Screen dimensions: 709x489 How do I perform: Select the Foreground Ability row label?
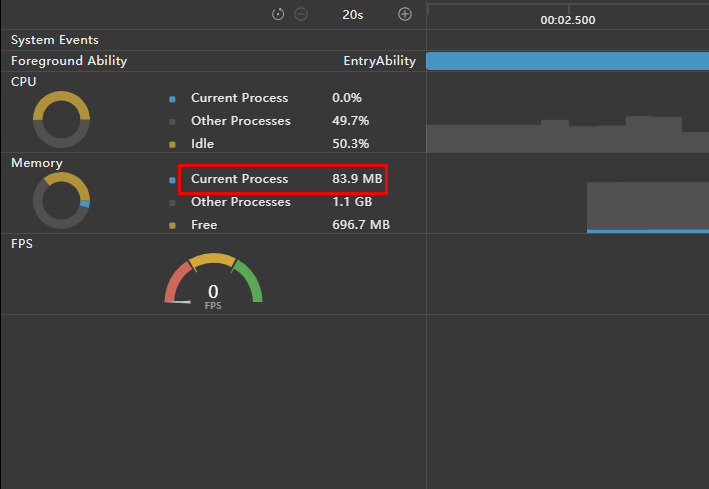[x=69, y=61]
